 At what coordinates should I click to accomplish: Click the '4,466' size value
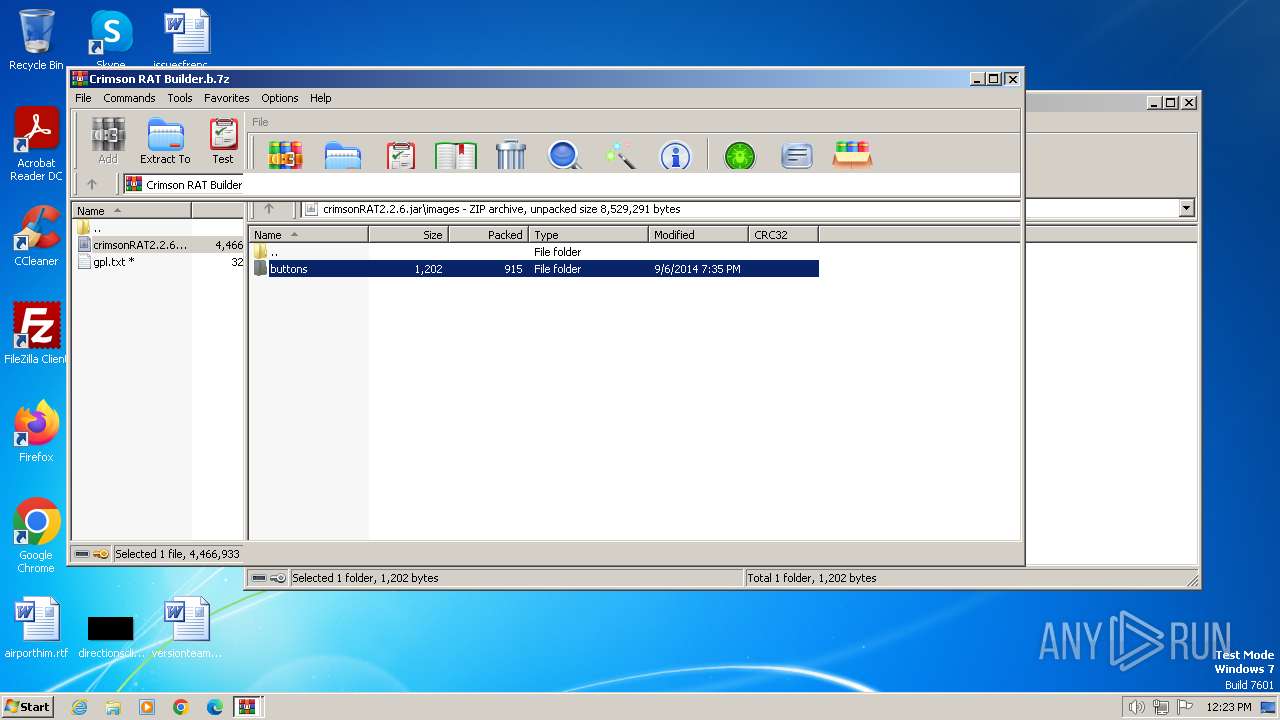point(229,245)
